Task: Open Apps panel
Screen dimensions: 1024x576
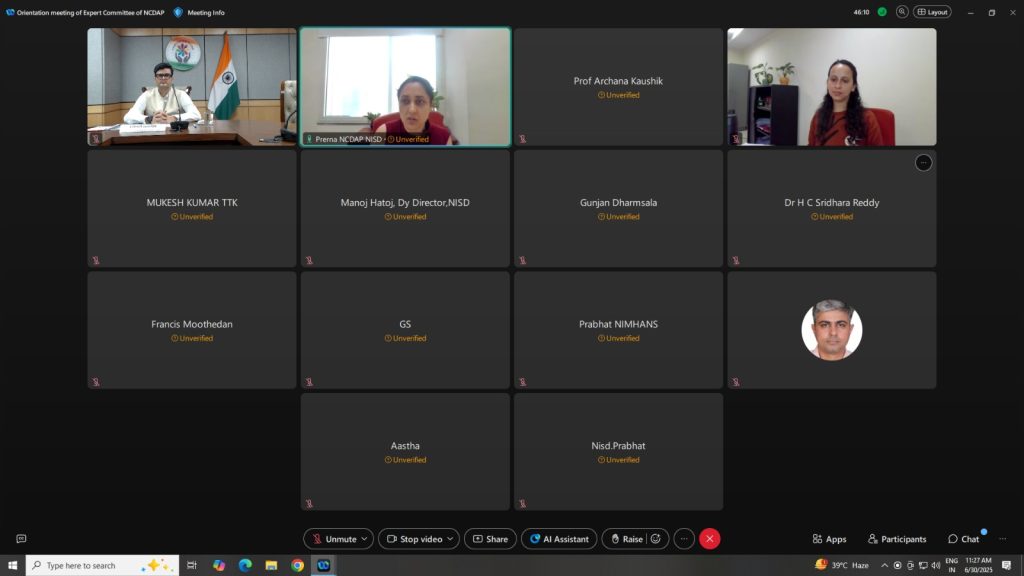Action: click(829, 539)
